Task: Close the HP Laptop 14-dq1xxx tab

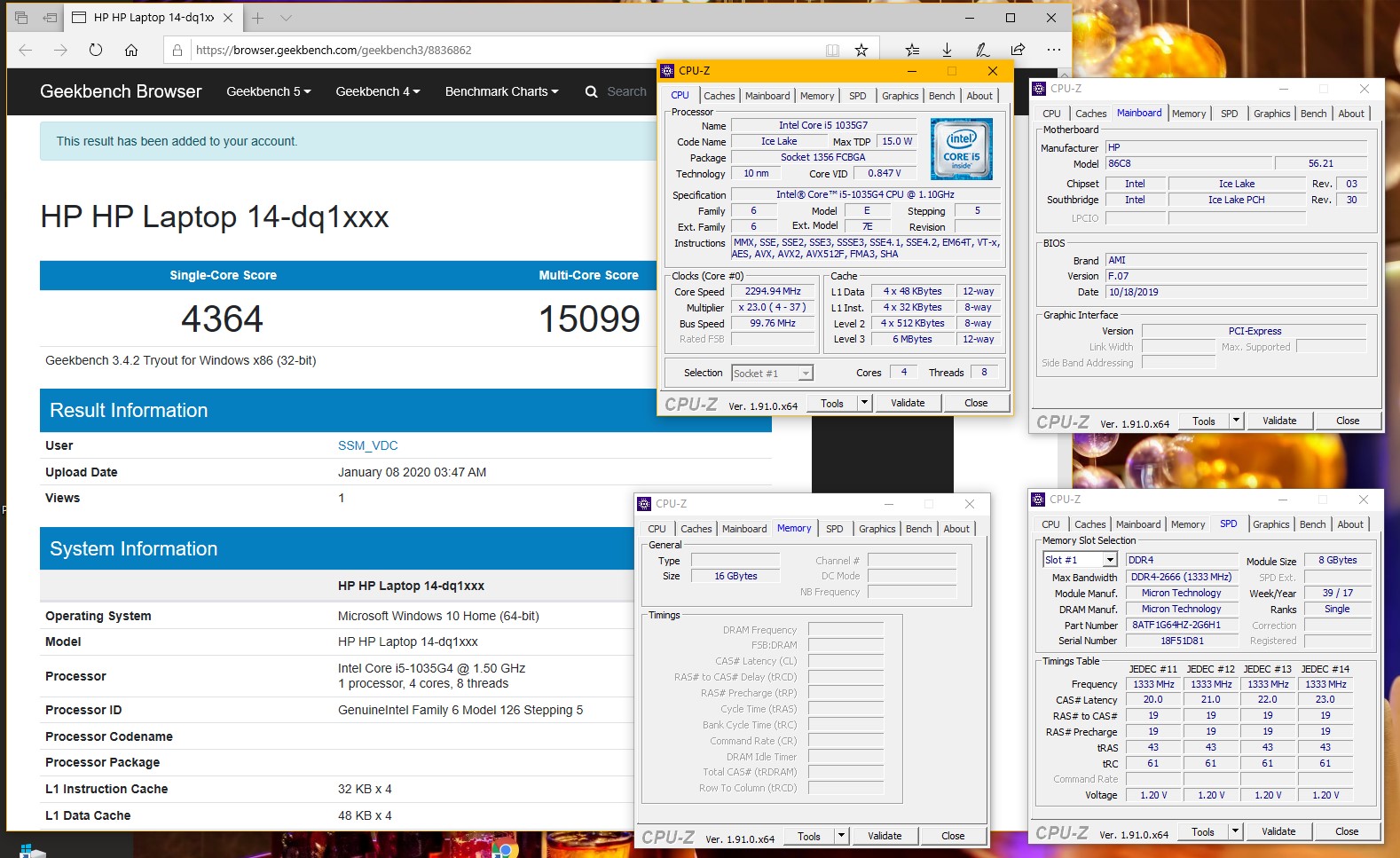Action: 228,18
